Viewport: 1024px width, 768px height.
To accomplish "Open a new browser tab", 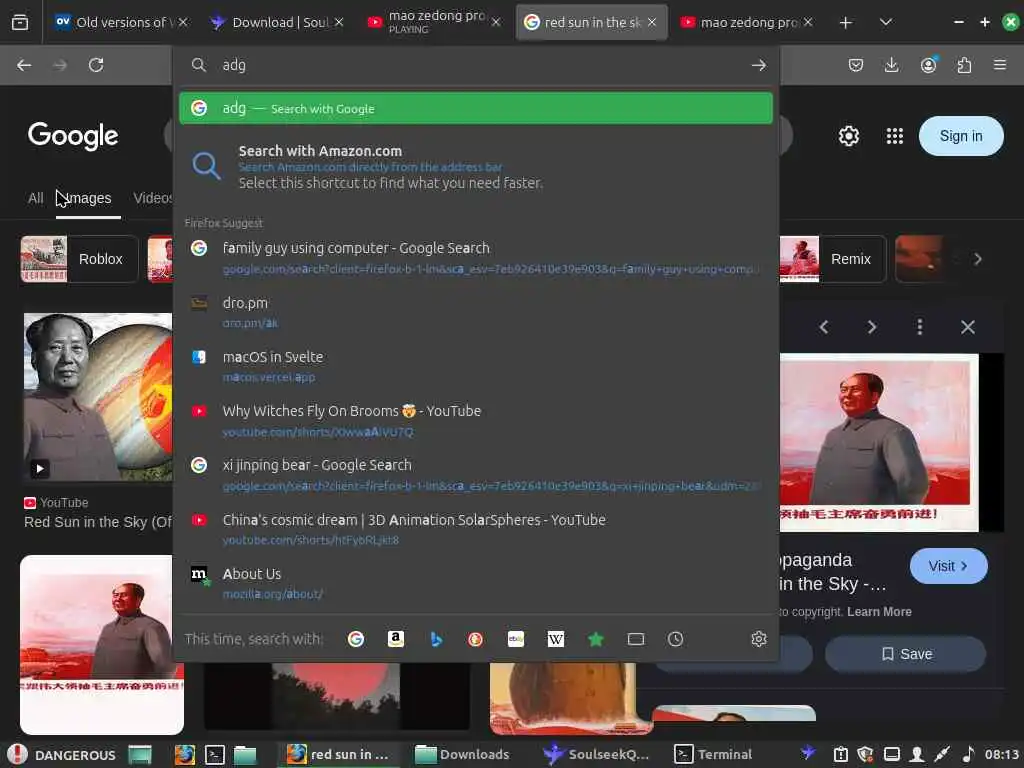I will click(x=846, y=23).
